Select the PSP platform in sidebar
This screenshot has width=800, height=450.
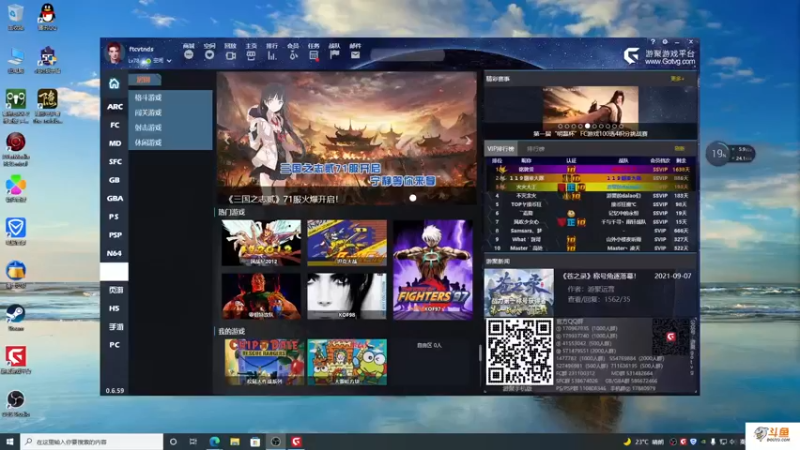pyautogui.click(x=114, y=235)
